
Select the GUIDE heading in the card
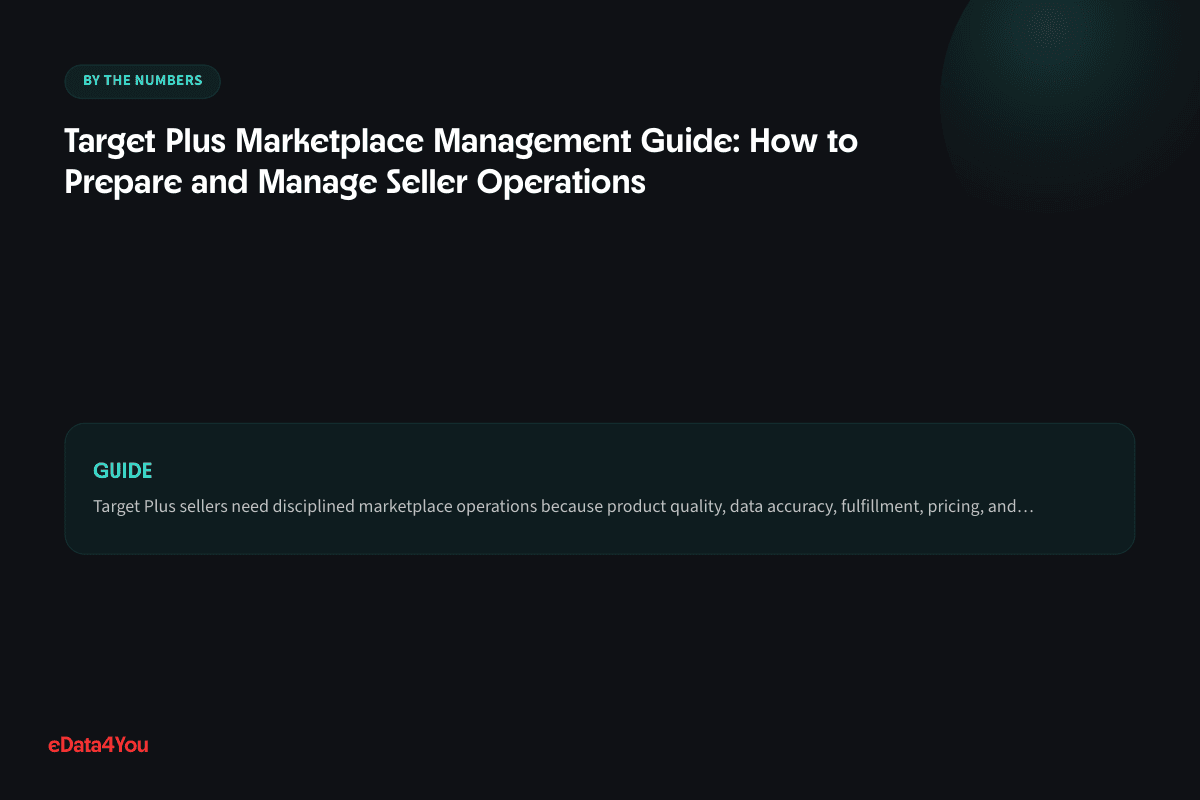click(x=122, y=471)
